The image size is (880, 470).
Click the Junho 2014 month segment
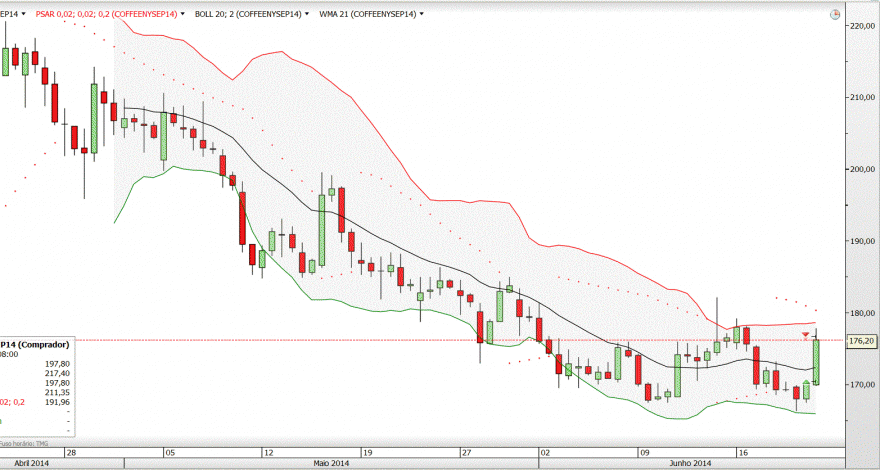691,463
